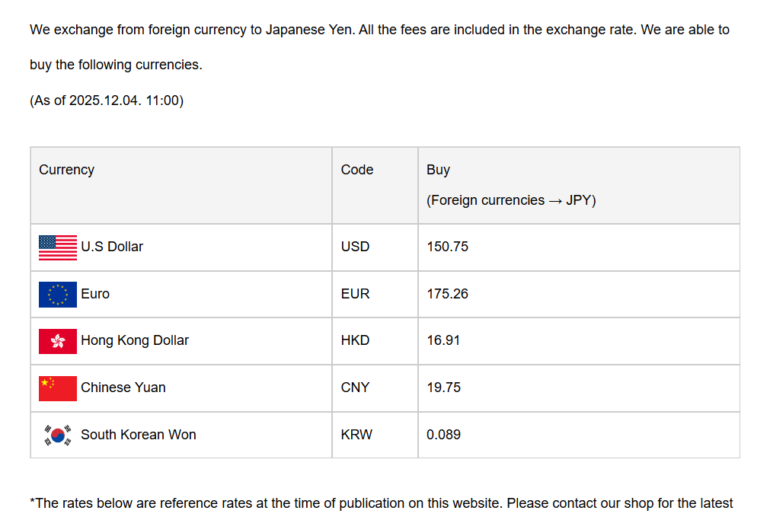Screen dimensions: 770x520
Task: Click the European Union flag icon
Action: [x=57, y=294]
